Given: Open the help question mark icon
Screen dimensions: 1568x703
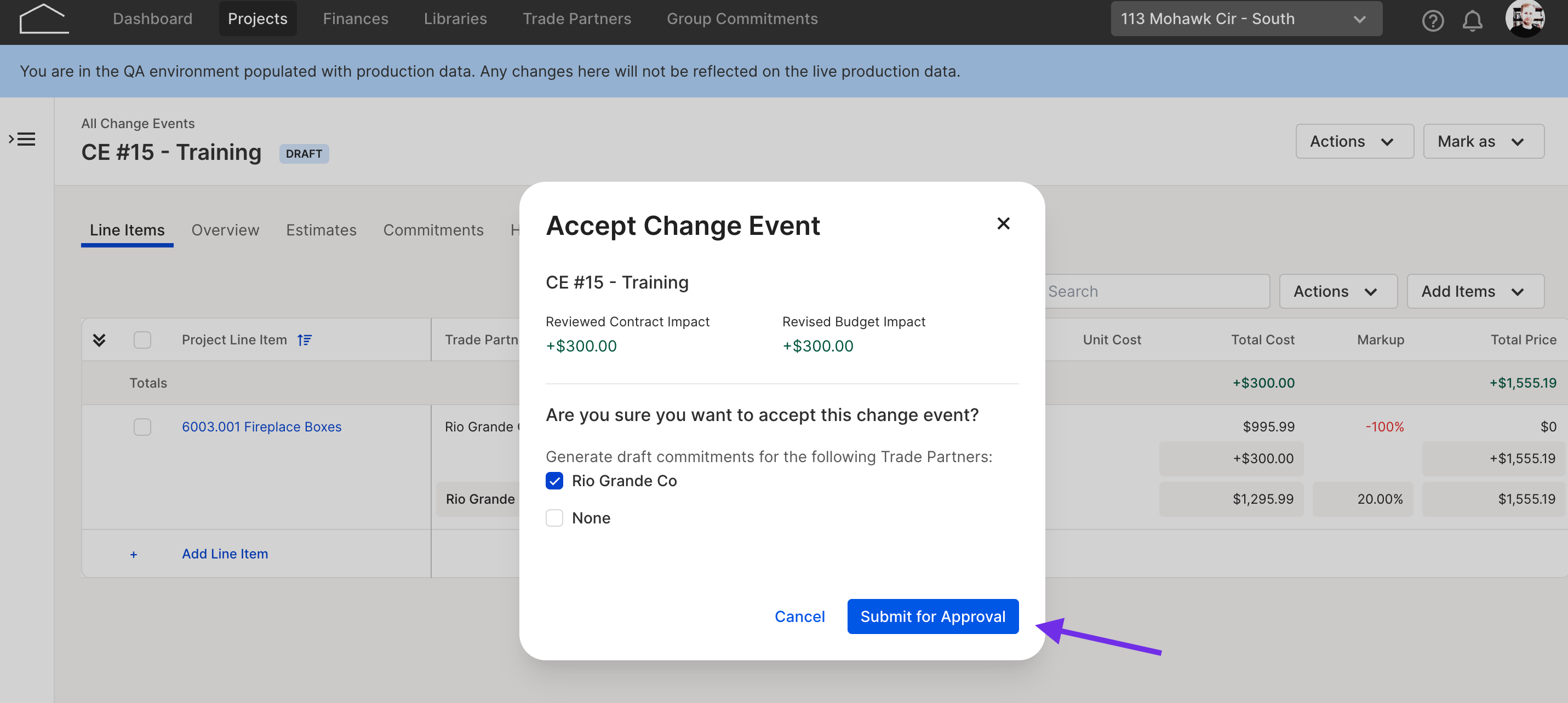Looking at the screenshot, I should click(x=1432, y=21).
